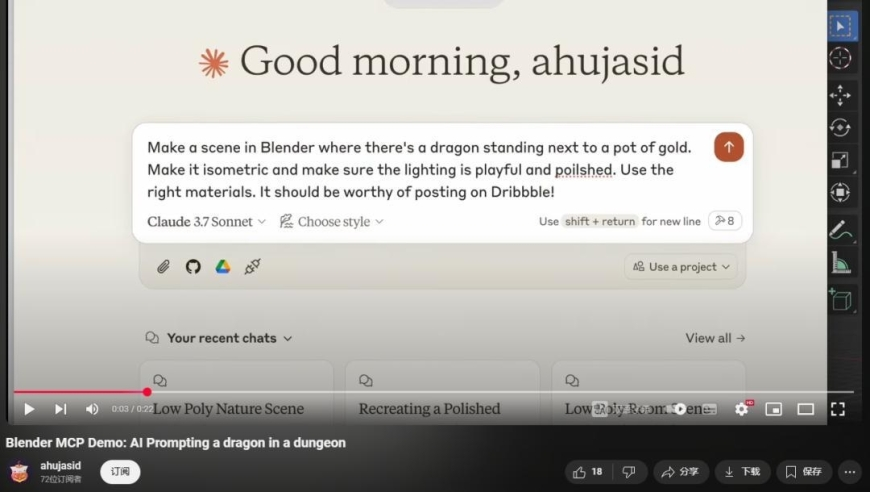This screenshot has width=870, height=492.
Task: Select Blender's Transform tool
Action: 841,192
